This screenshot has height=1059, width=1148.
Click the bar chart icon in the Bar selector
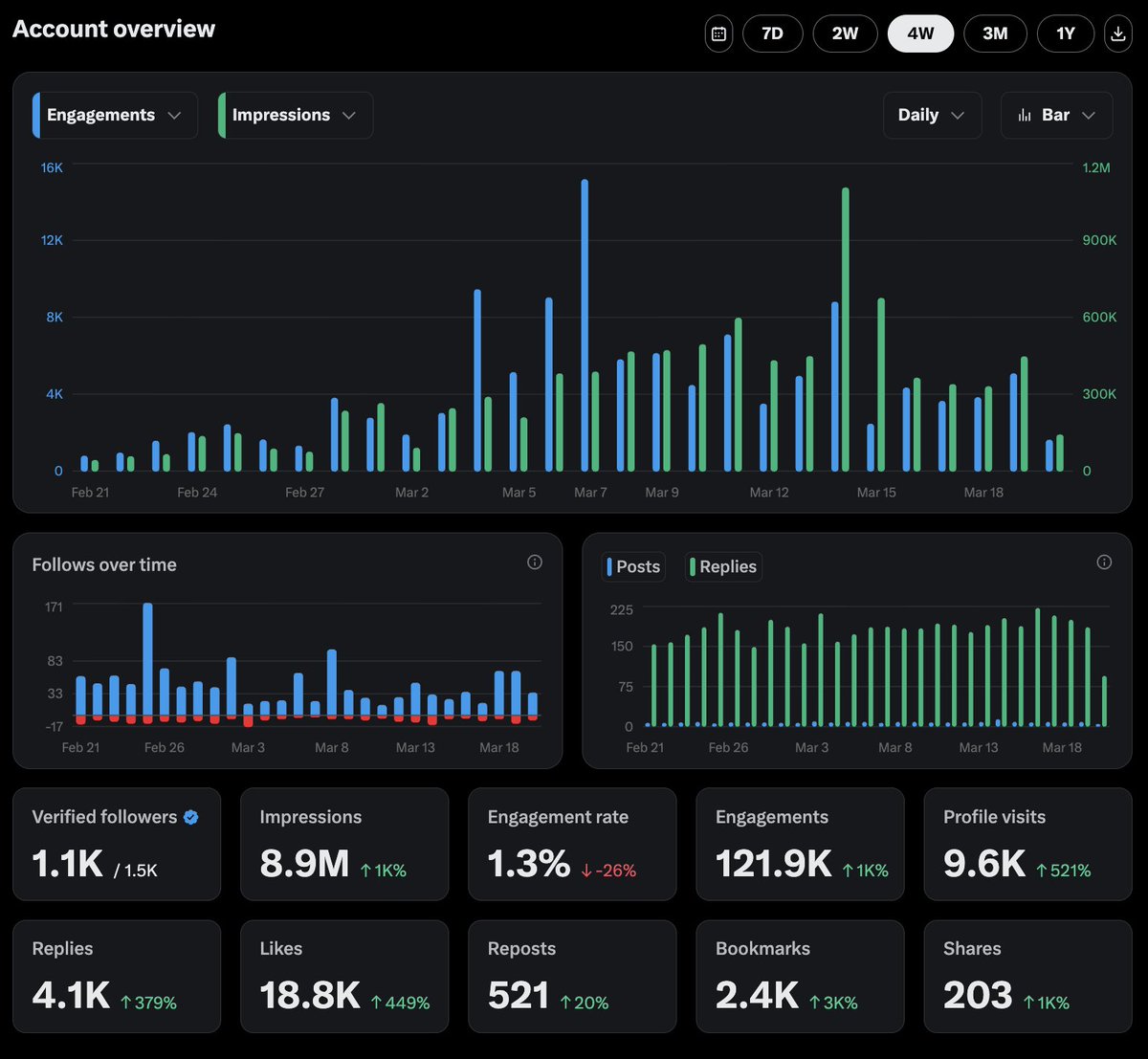(1027, 115)
